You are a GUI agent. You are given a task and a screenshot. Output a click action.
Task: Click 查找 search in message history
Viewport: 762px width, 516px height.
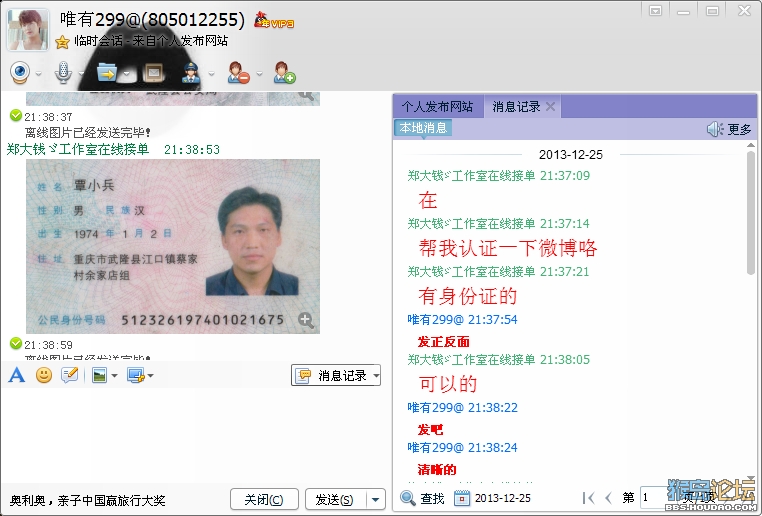(422, 498)
